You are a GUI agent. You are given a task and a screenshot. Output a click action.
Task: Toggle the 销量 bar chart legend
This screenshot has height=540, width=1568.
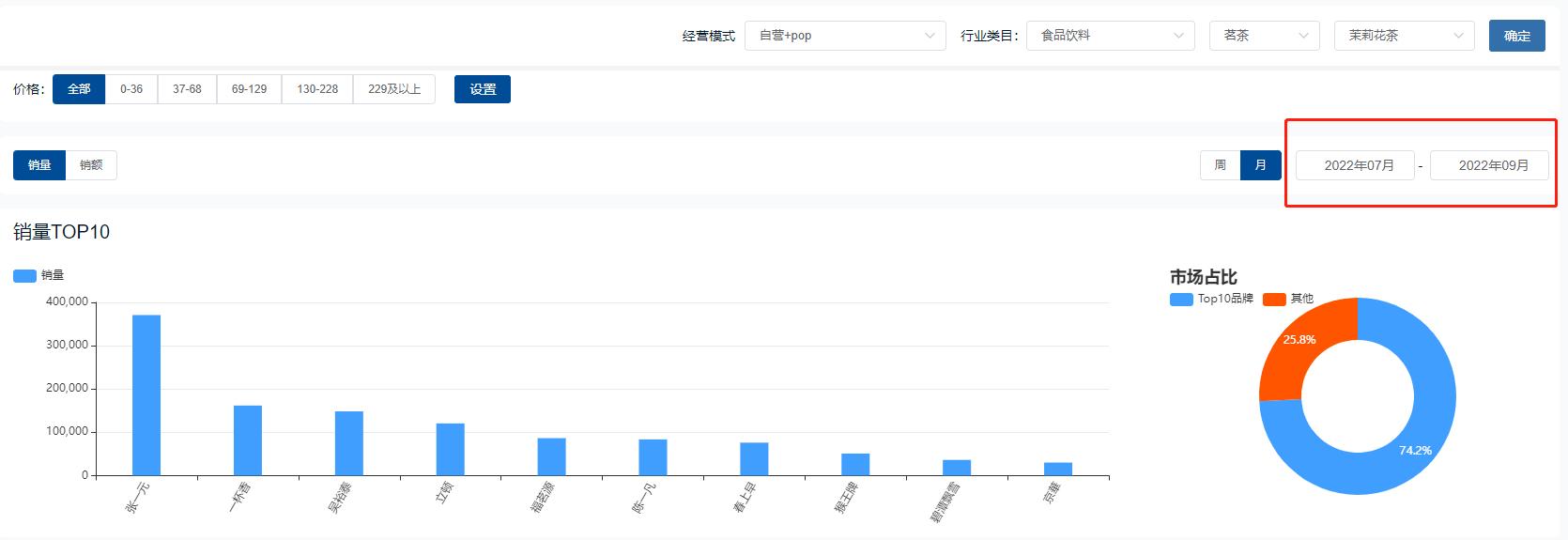point(38,275)
